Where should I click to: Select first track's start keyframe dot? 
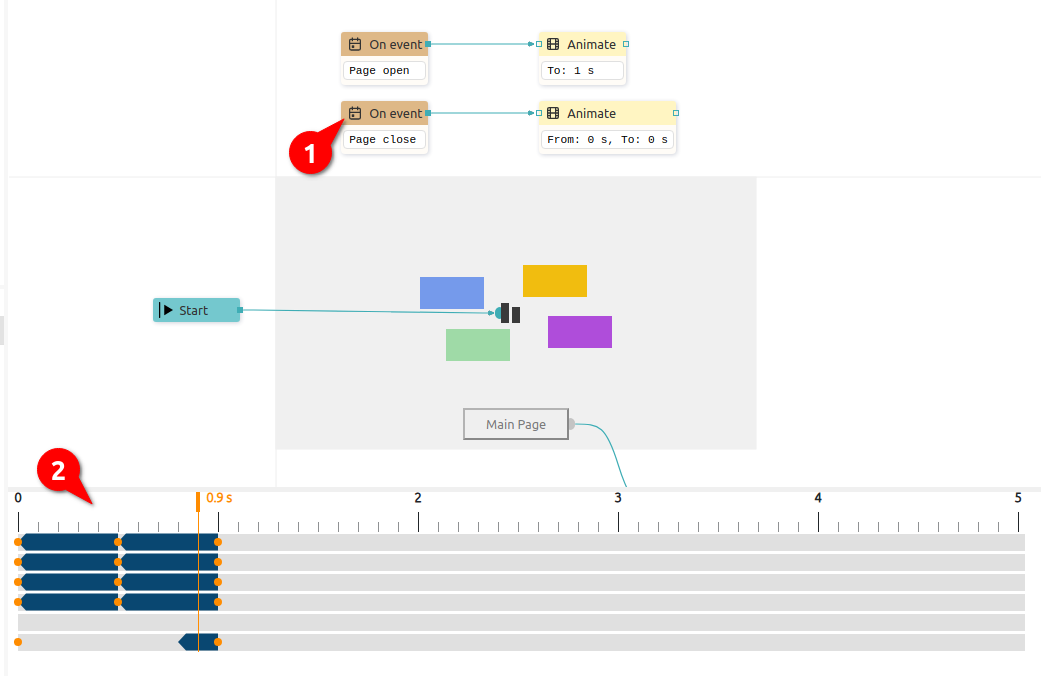(18, 543)
